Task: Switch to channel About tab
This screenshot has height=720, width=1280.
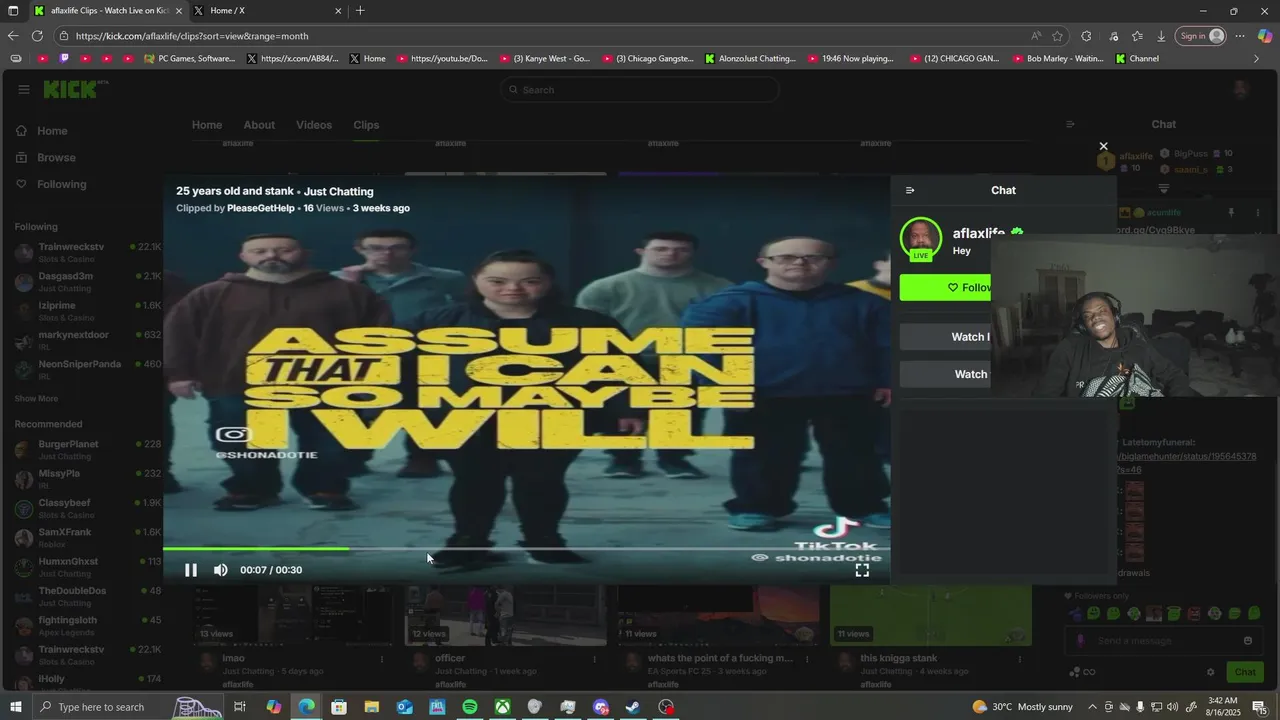Action: click(259, 125)
